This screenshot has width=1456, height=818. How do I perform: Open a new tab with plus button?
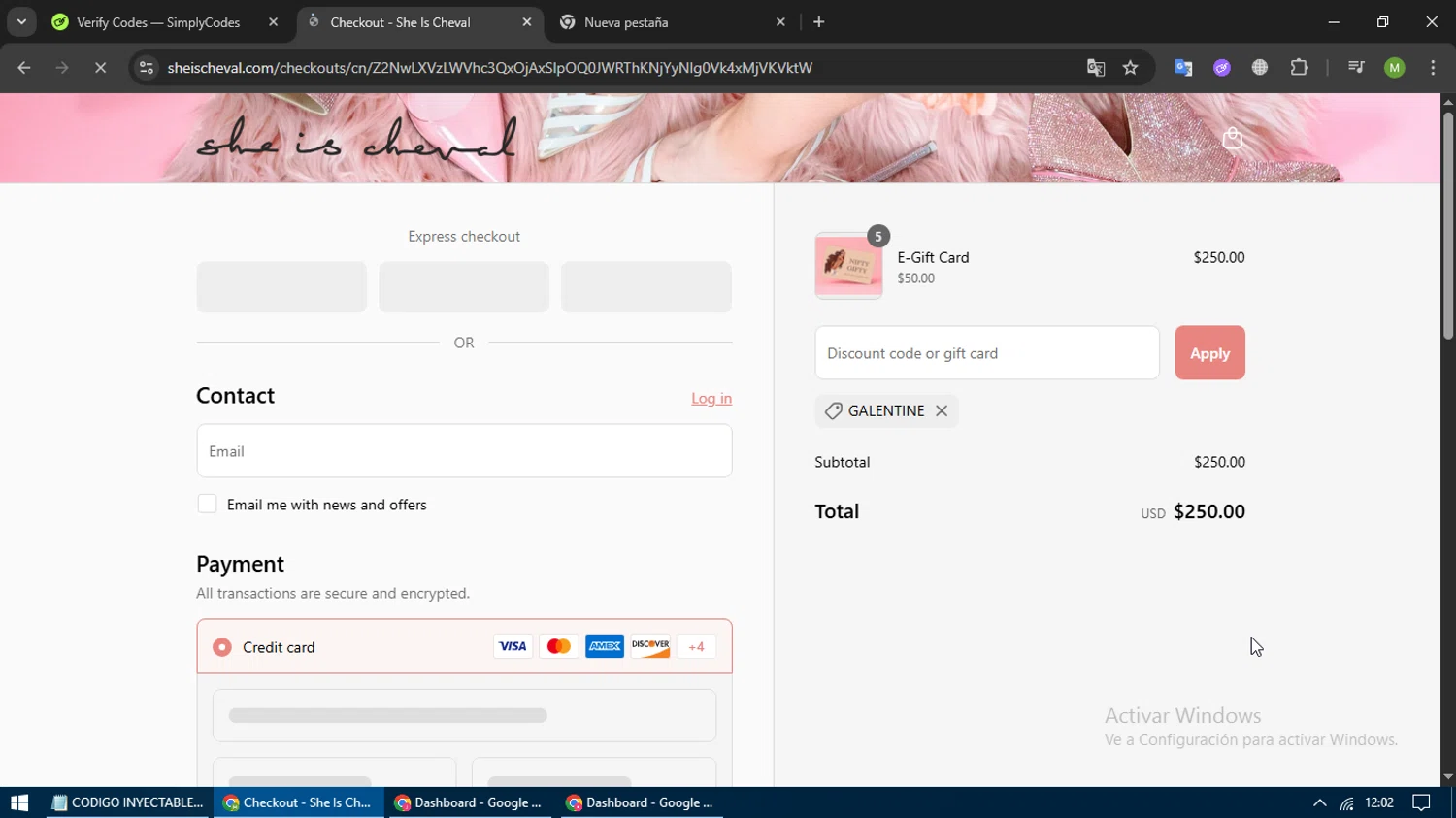click(819, 21)
